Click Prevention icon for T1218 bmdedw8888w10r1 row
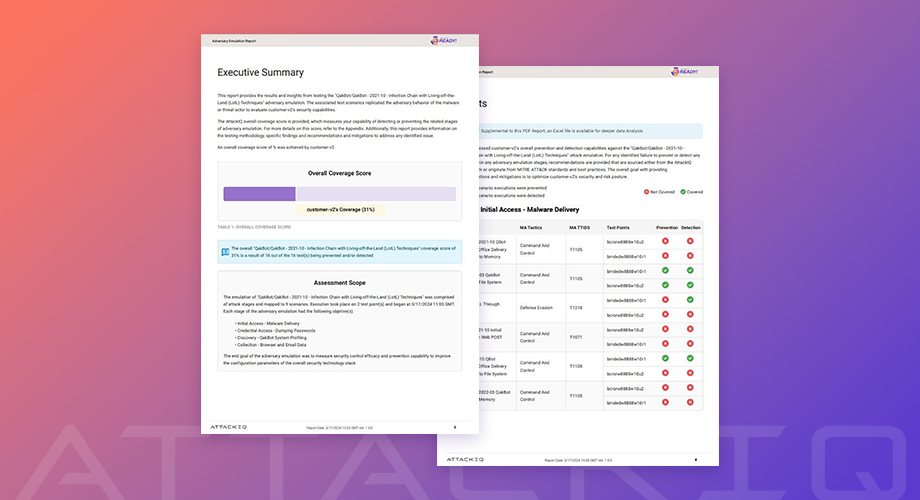Viewport: 920px width, 500px height. point(665,300)
